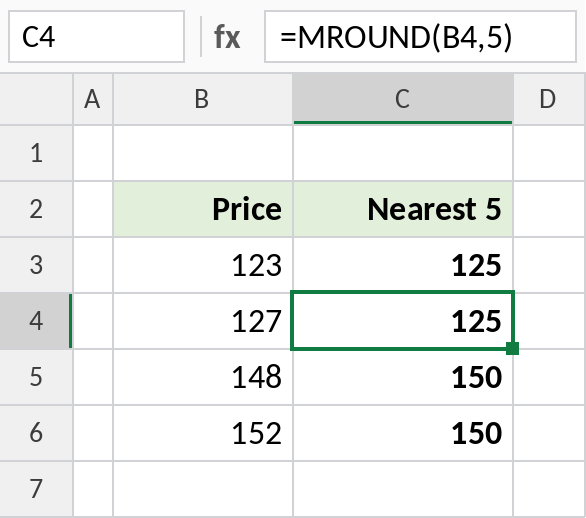Viewport: 586px width, 518px height.
Task: Select the cell containing 148
Action: tap(203, 377)
